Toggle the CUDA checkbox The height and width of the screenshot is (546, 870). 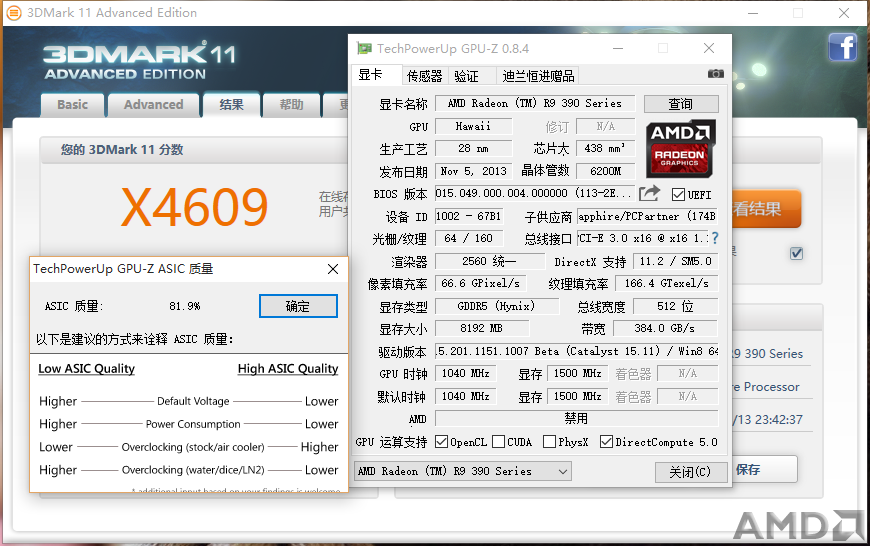pyautogui.click(x=498, y=442)
